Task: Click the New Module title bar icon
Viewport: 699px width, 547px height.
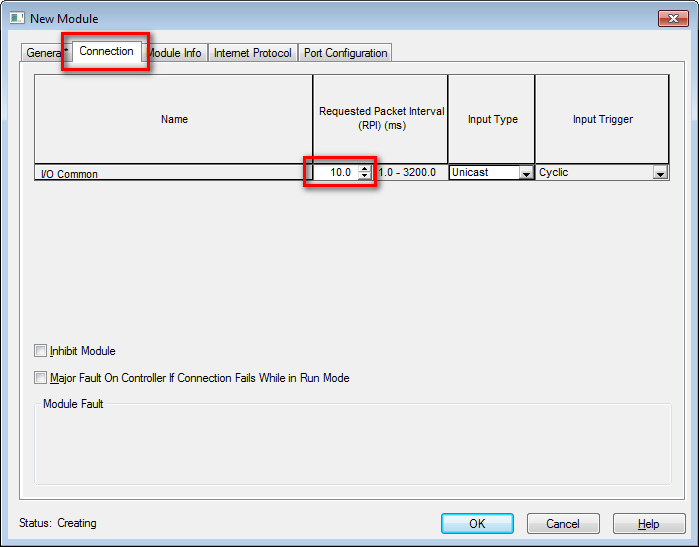Action: point(17,19)
